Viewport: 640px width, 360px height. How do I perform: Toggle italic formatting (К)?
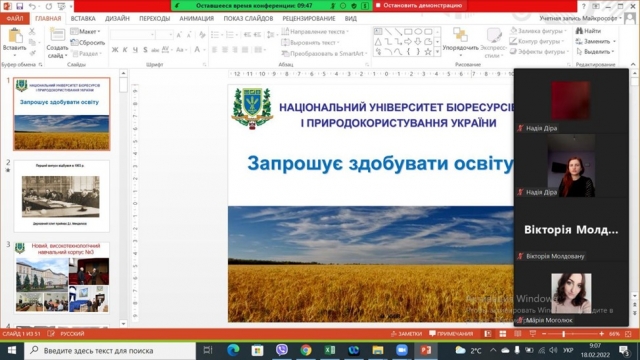pos(125,50)
